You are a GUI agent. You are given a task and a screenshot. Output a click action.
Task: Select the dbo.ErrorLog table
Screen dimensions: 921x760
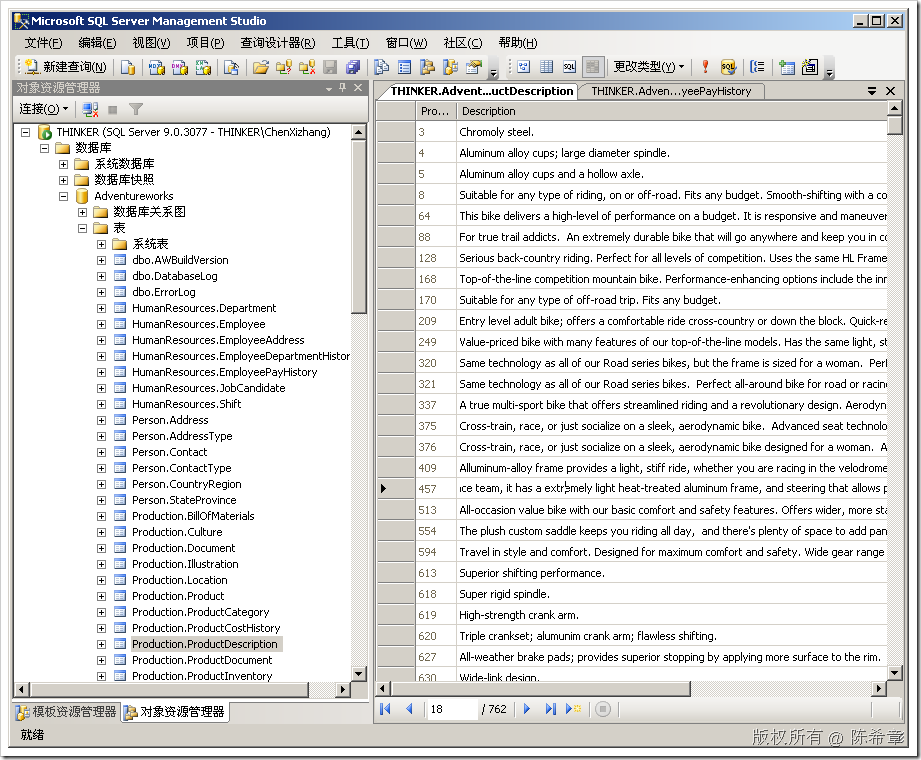click(x=164, y=292)
